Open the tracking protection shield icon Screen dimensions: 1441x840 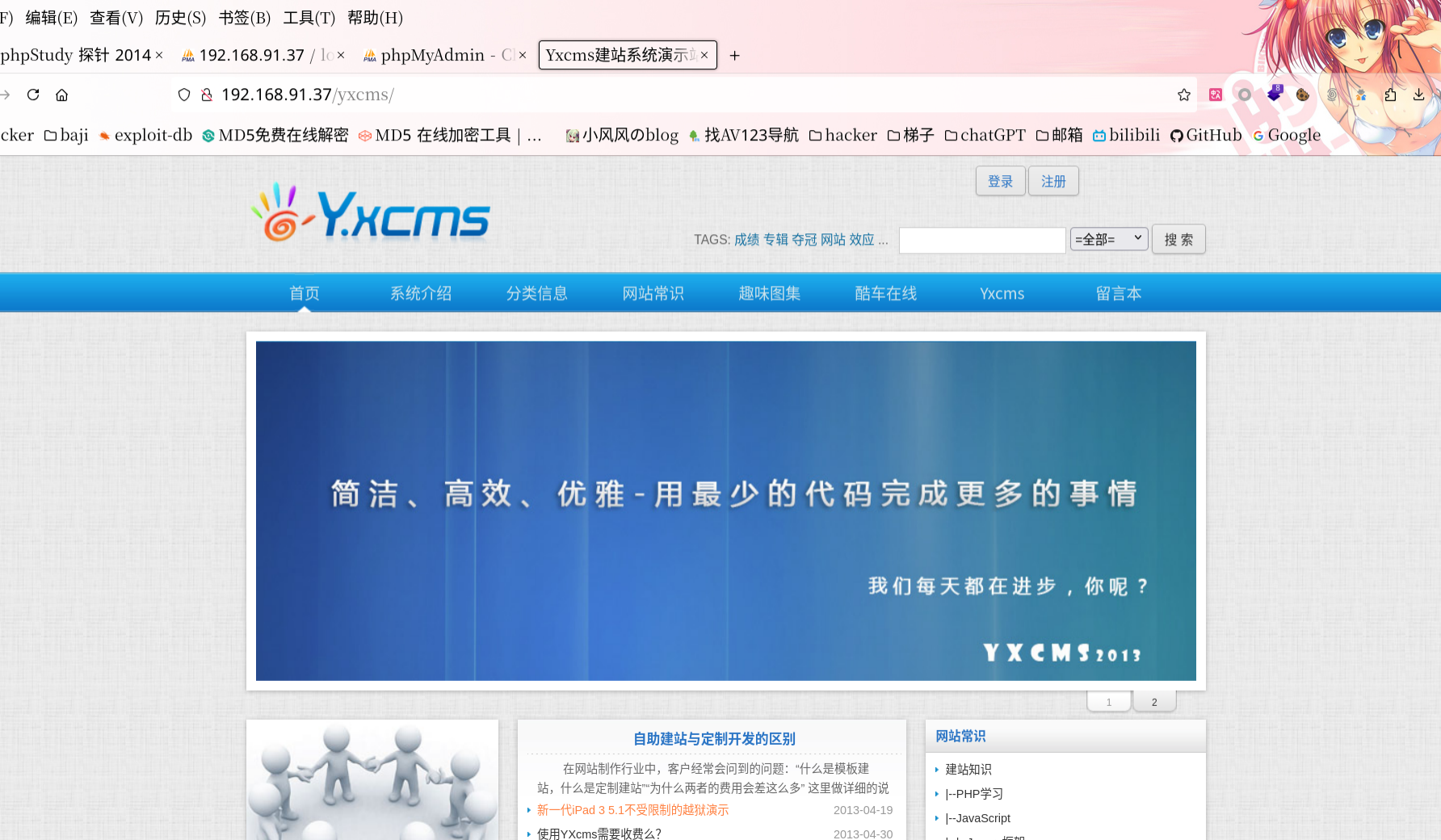184,94
